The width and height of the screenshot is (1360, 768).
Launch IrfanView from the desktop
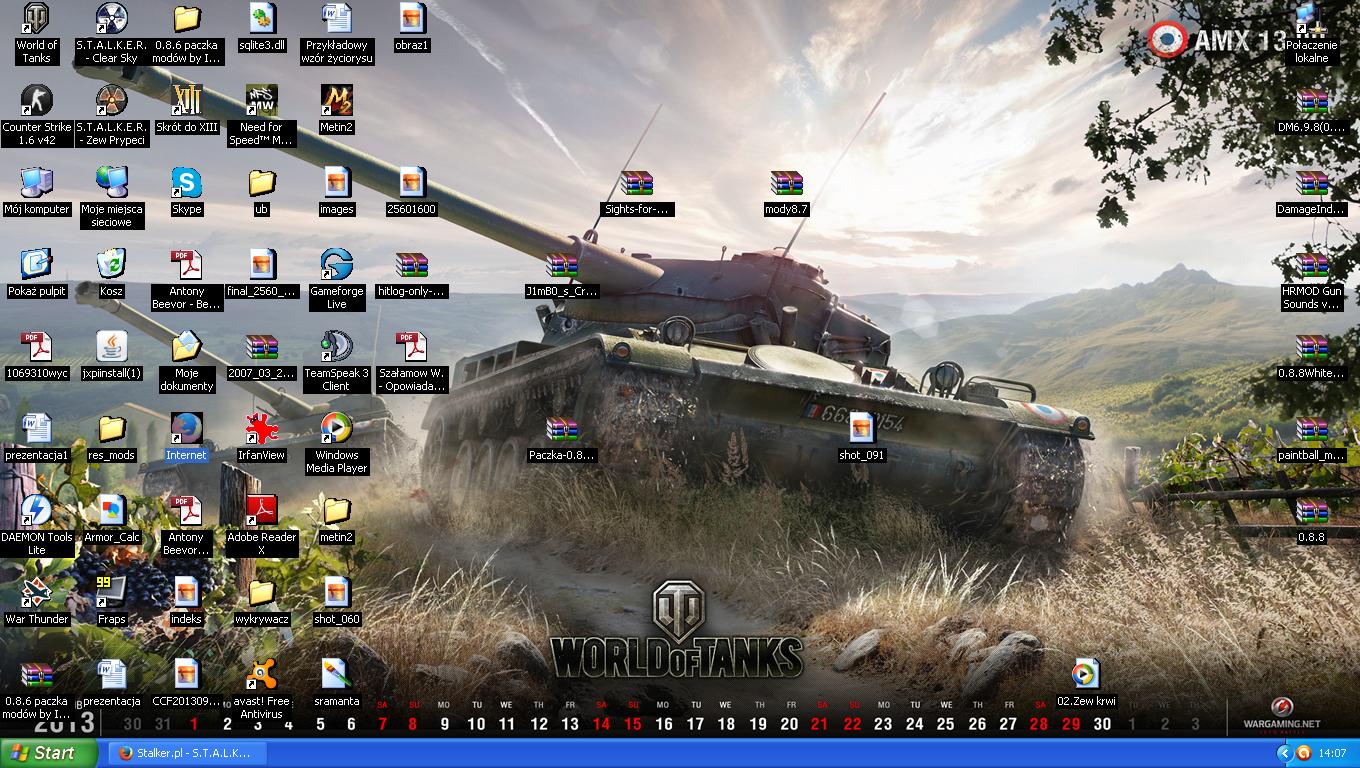click(262, 429)
